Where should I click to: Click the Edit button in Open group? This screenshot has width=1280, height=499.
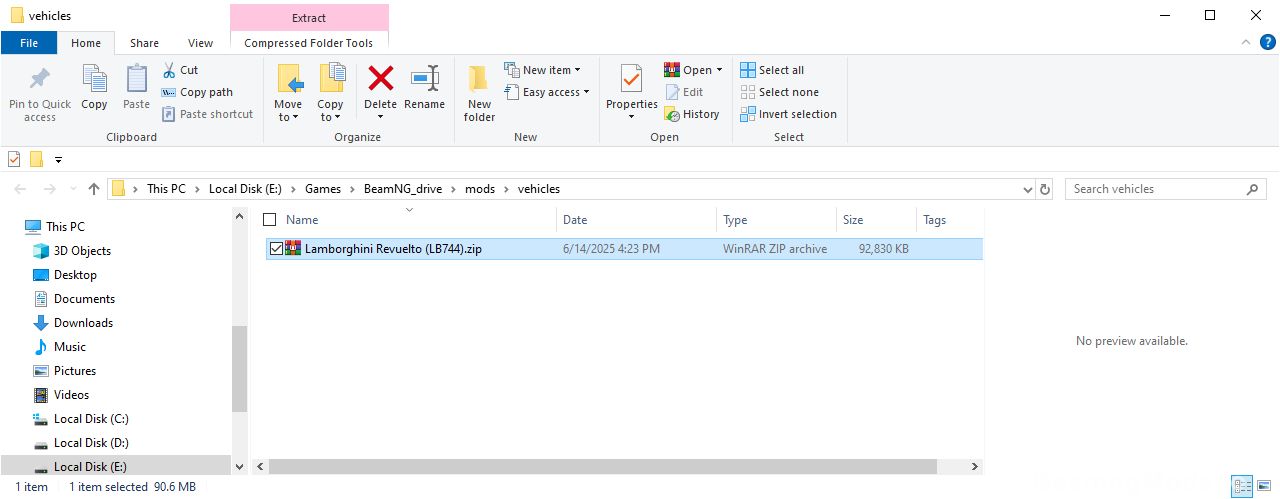point(684,92)
